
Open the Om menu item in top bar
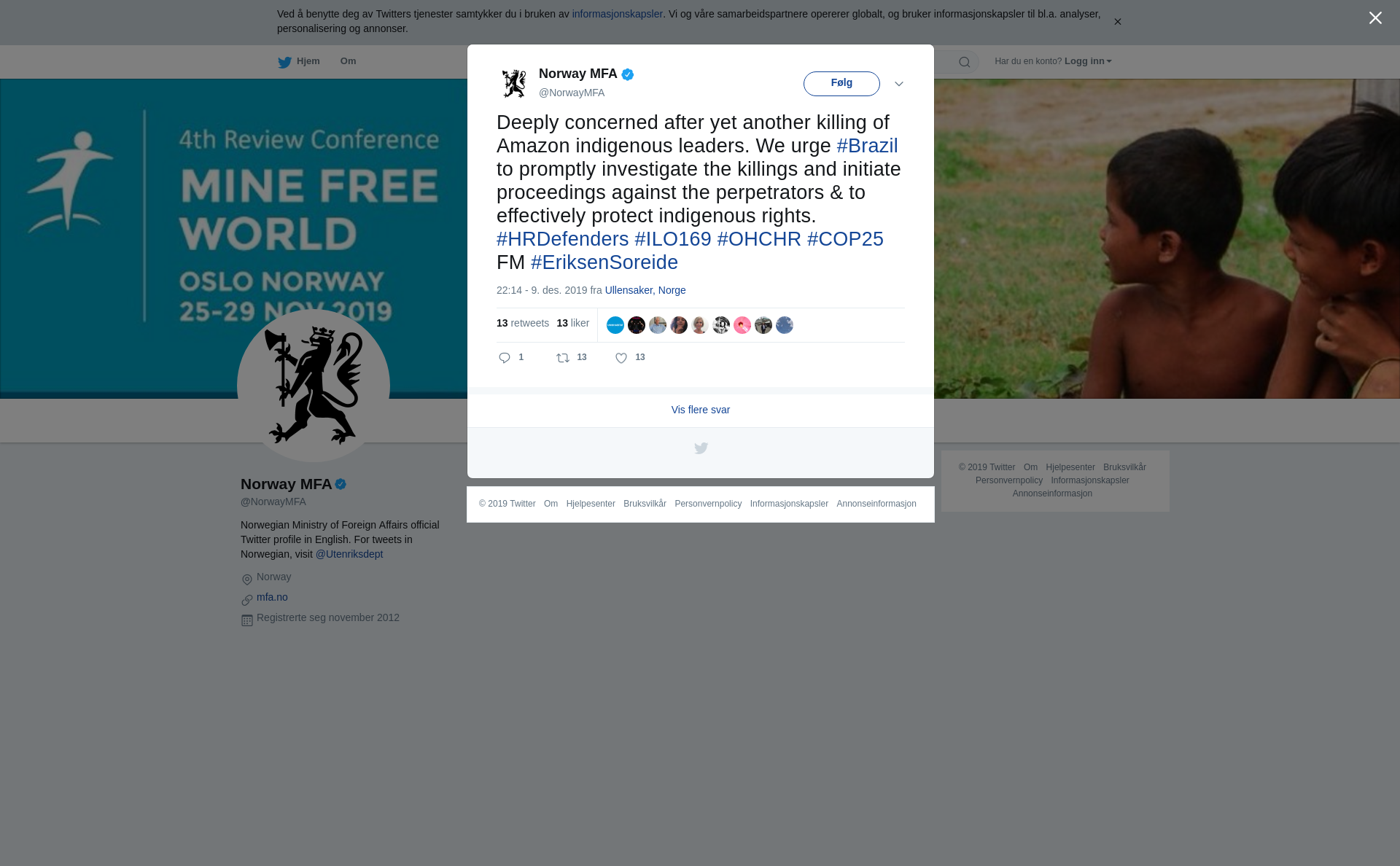coord(348,61)
